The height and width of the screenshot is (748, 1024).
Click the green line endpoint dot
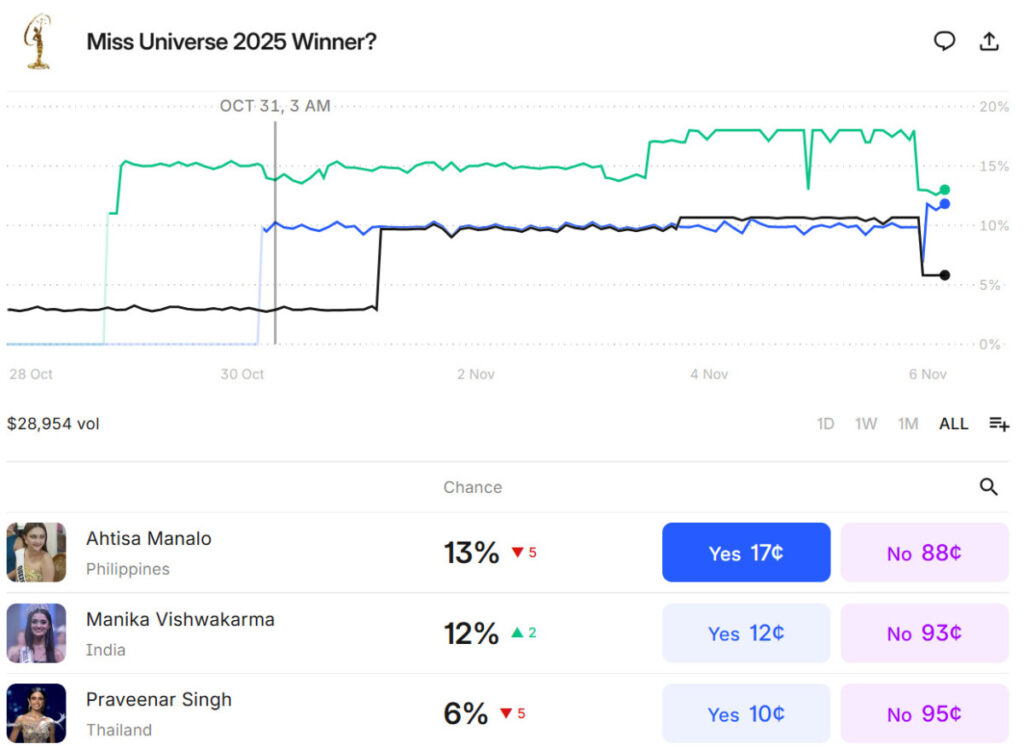945,190
